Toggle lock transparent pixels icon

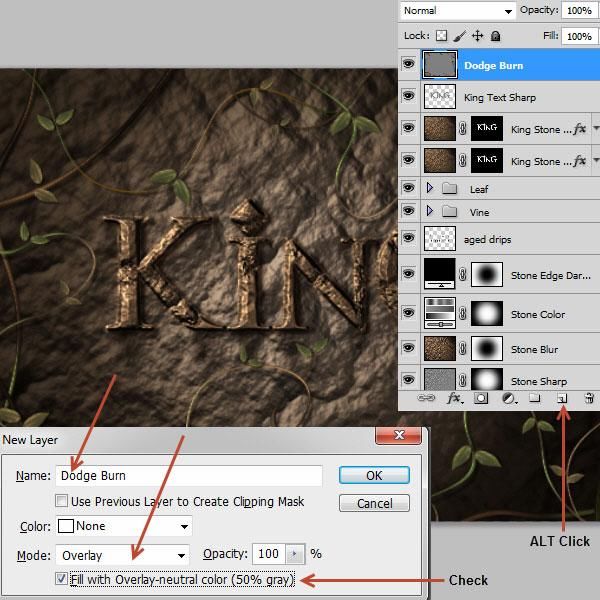click(442, 36)
